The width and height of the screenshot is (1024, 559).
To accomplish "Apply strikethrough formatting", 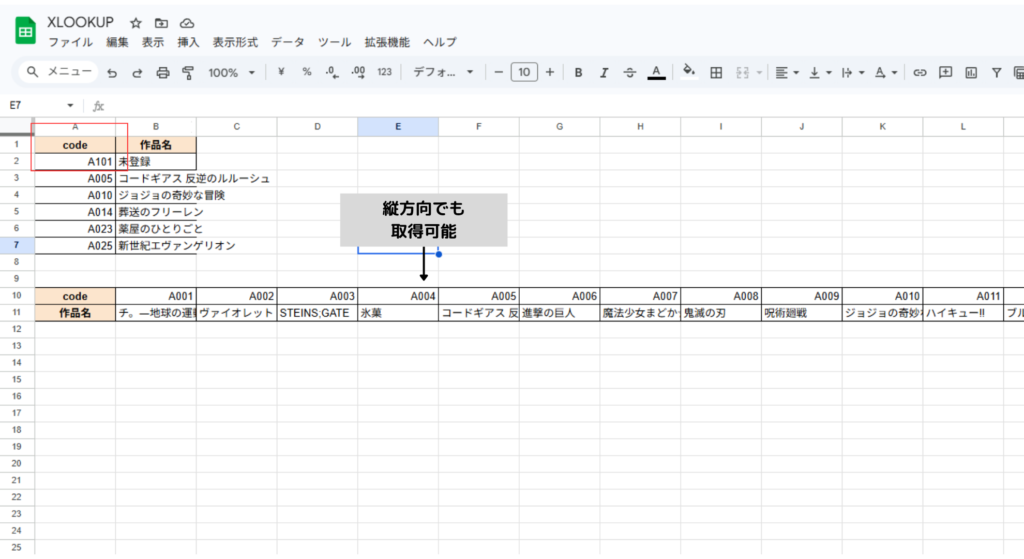I will pos(629,72).
